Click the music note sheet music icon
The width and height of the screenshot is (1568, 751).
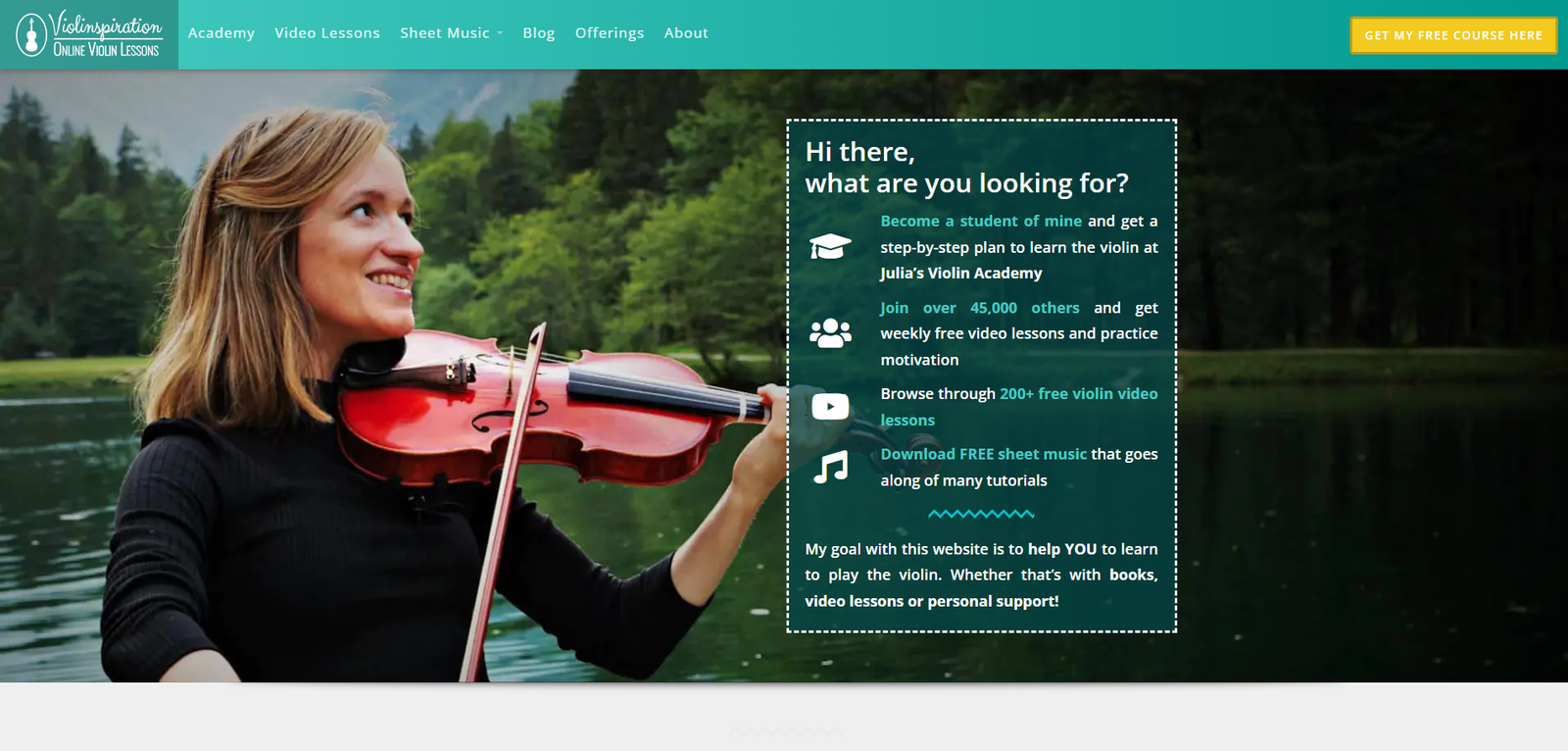coord(831,467)
